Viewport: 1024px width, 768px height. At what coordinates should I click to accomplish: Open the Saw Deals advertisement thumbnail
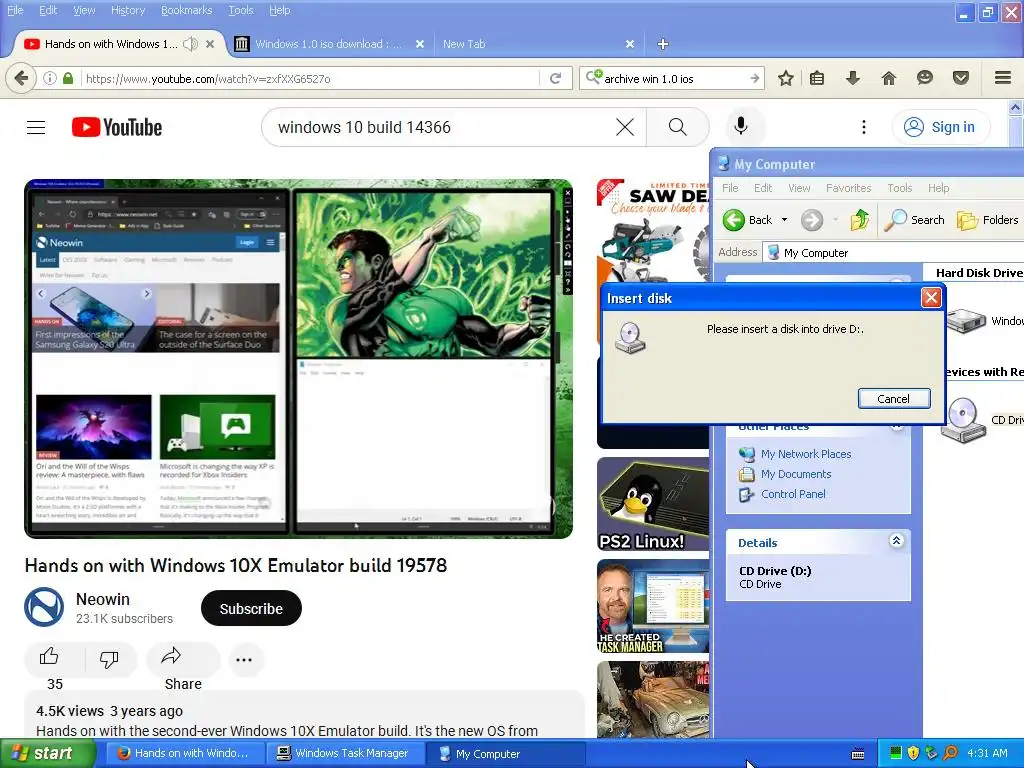tap(653, 230)
